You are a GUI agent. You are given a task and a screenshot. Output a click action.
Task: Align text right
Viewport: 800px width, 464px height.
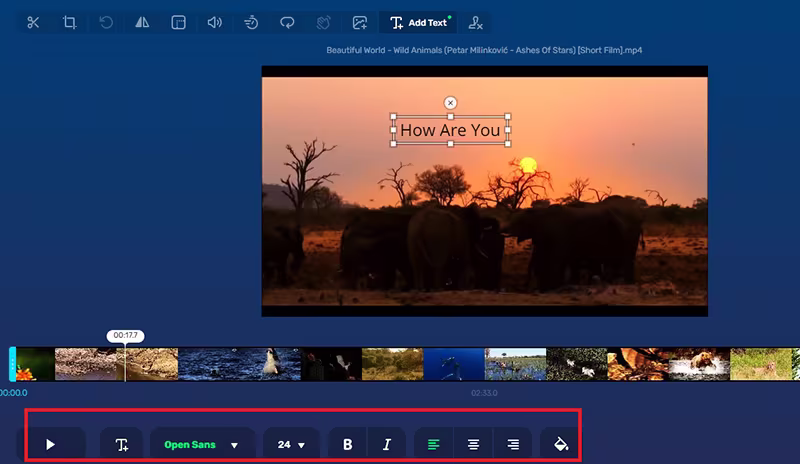pyautogui.click(x=513, y=445)
